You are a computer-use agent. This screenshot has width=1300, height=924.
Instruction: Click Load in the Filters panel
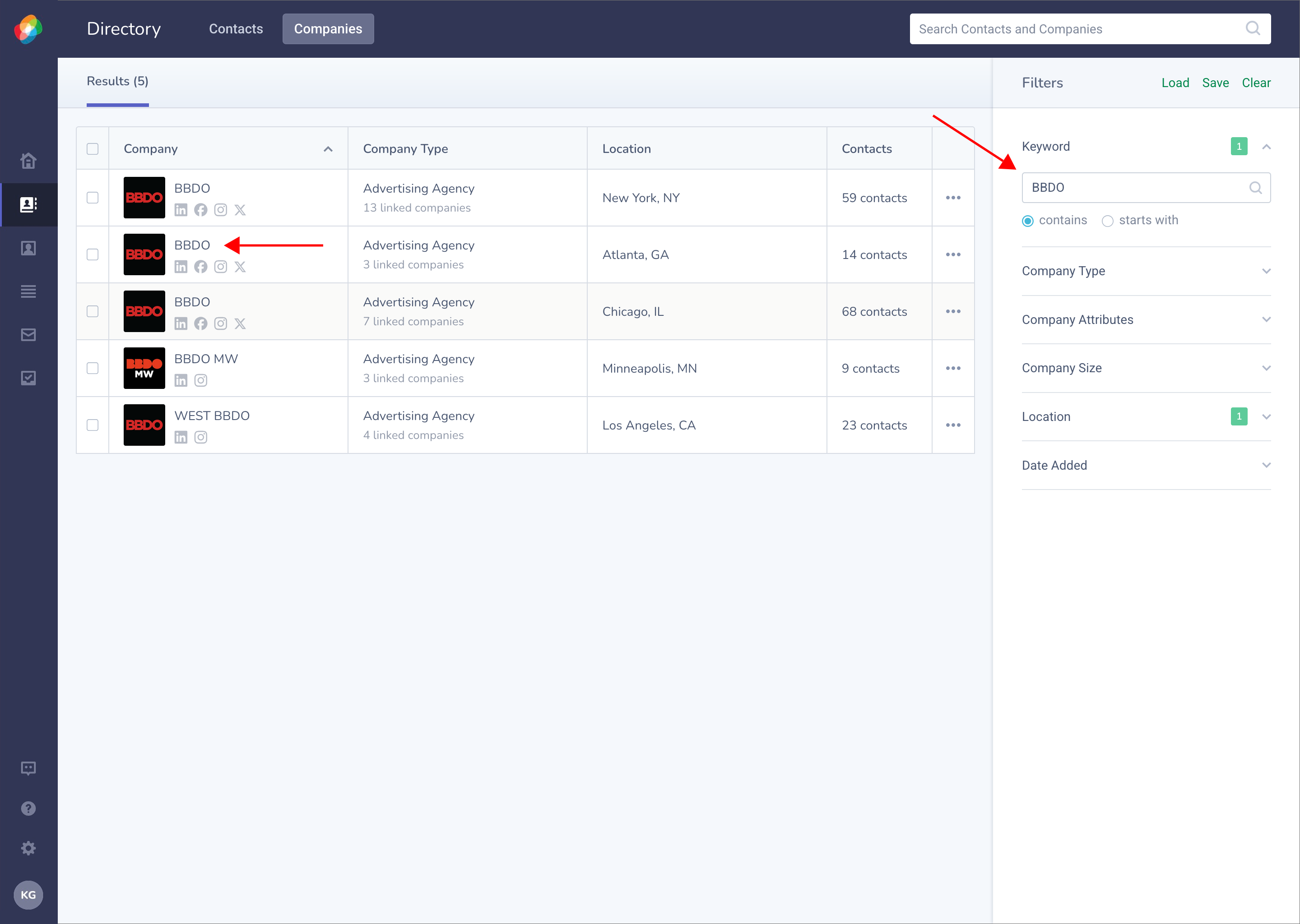[x=1175, y=83]
